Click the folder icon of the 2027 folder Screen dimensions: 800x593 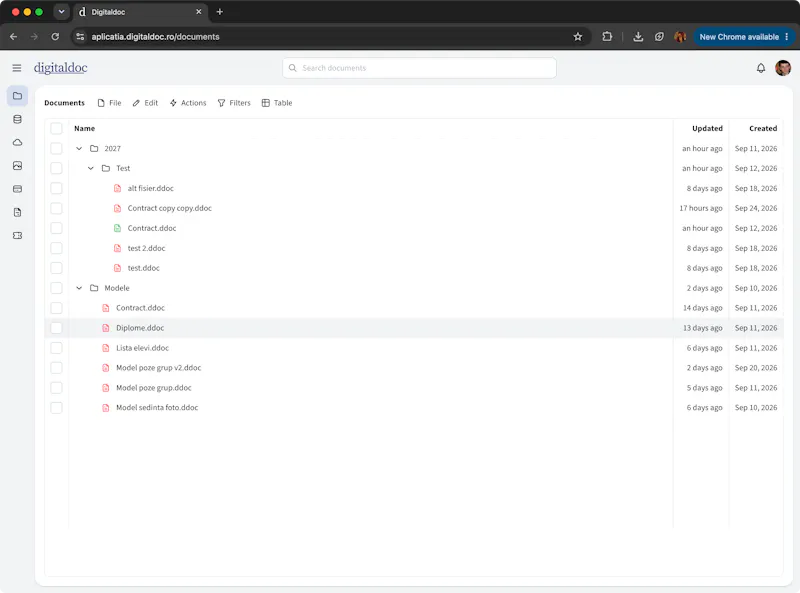[x=94, y=149]
